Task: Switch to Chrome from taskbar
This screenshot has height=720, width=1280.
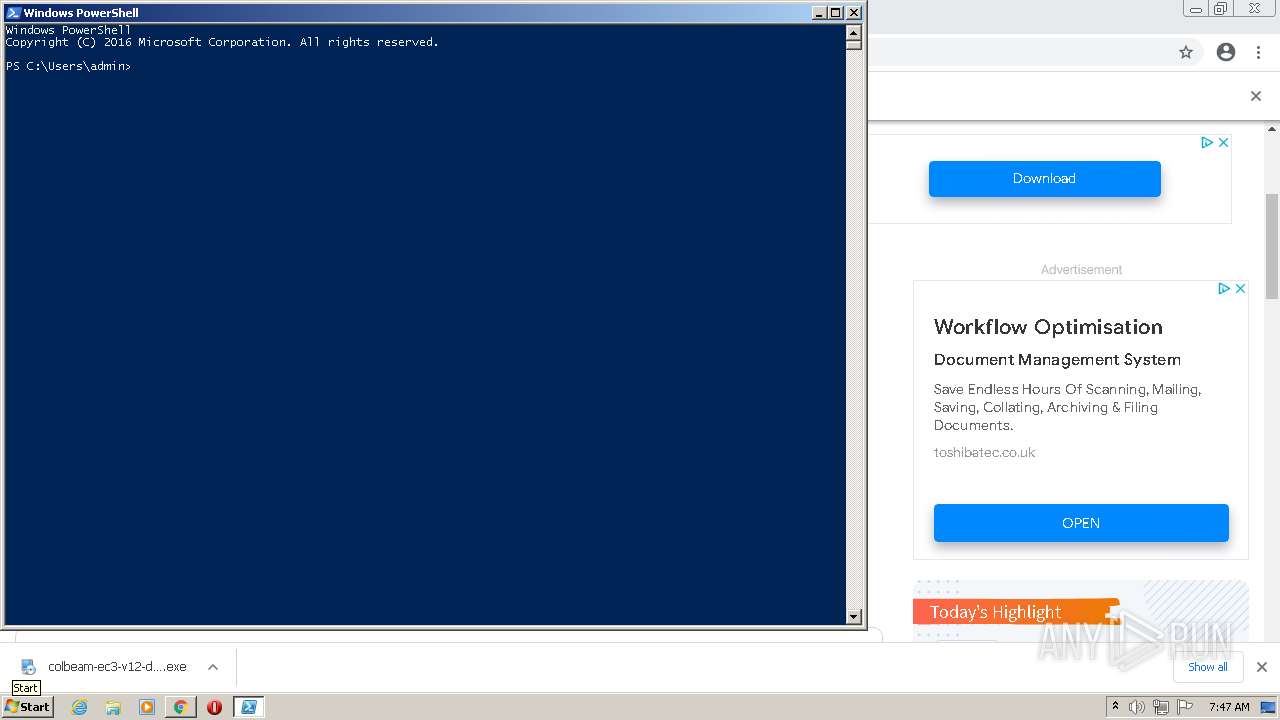Action: [x=180, y=707]
